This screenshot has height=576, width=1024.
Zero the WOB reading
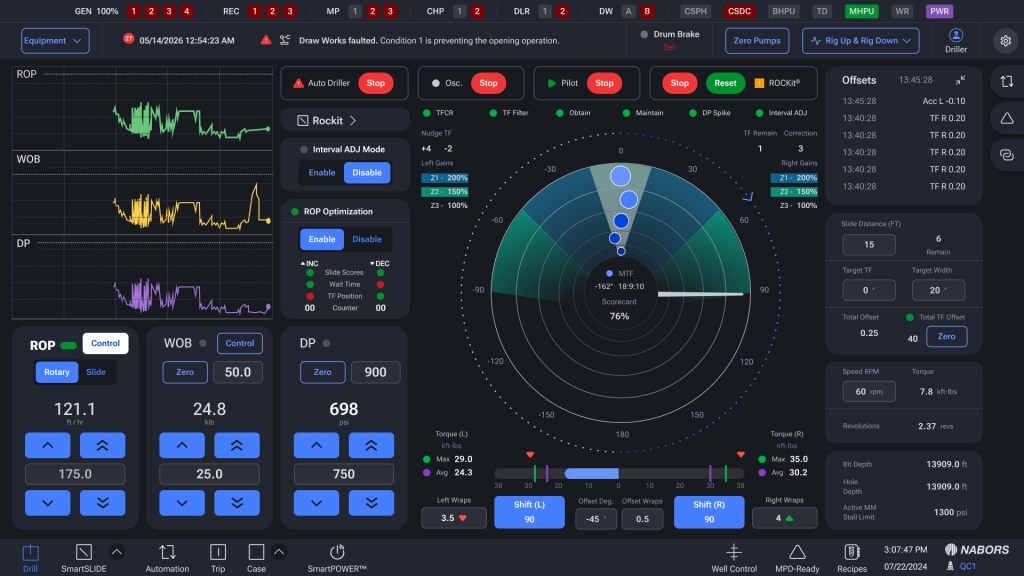(185, 372)
